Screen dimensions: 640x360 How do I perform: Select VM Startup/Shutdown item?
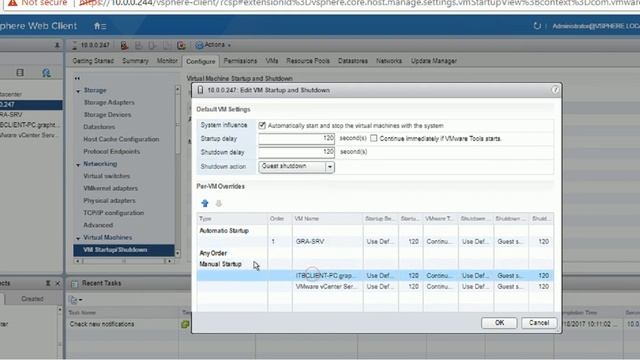click(124, 250)
